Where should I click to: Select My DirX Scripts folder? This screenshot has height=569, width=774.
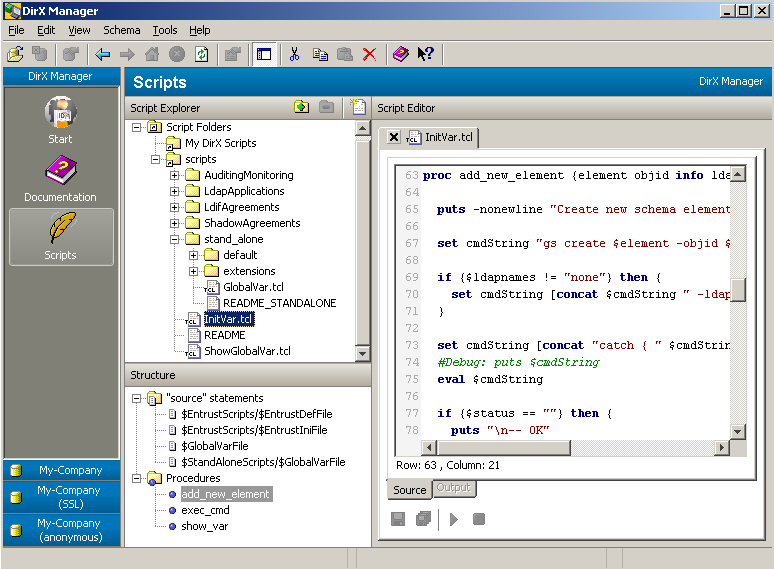click(x=221, y=143)
